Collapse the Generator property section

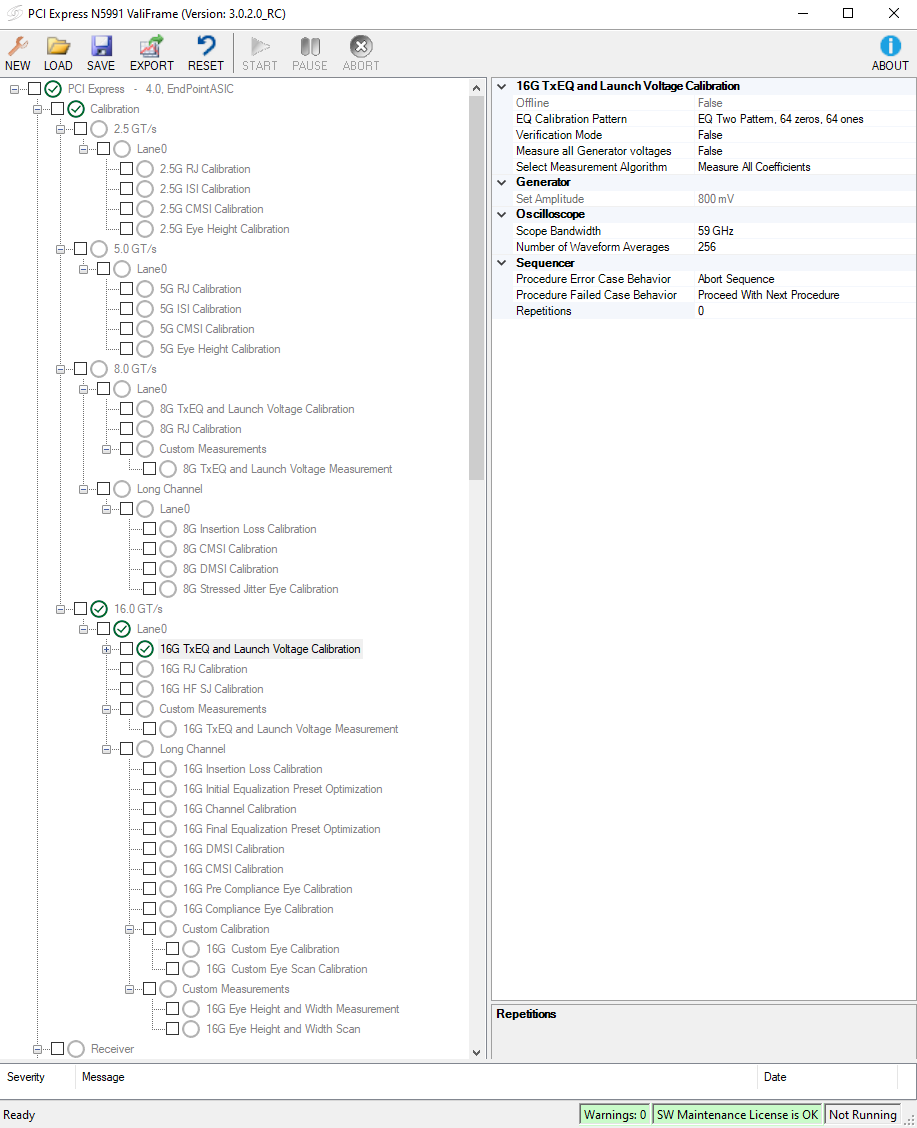[502, 183]
